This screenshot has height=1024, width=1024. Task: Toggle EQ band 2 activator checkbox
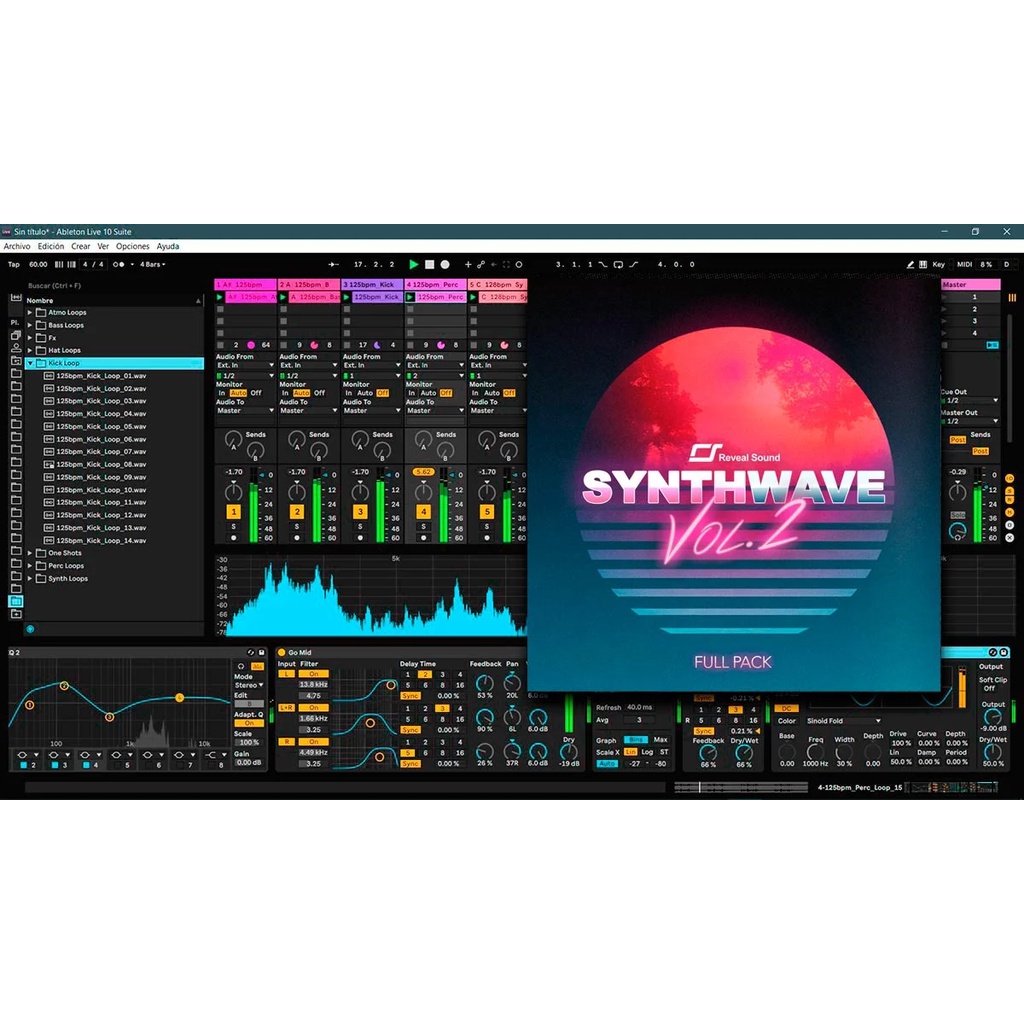pyautogui.click(x=24, y=765)
